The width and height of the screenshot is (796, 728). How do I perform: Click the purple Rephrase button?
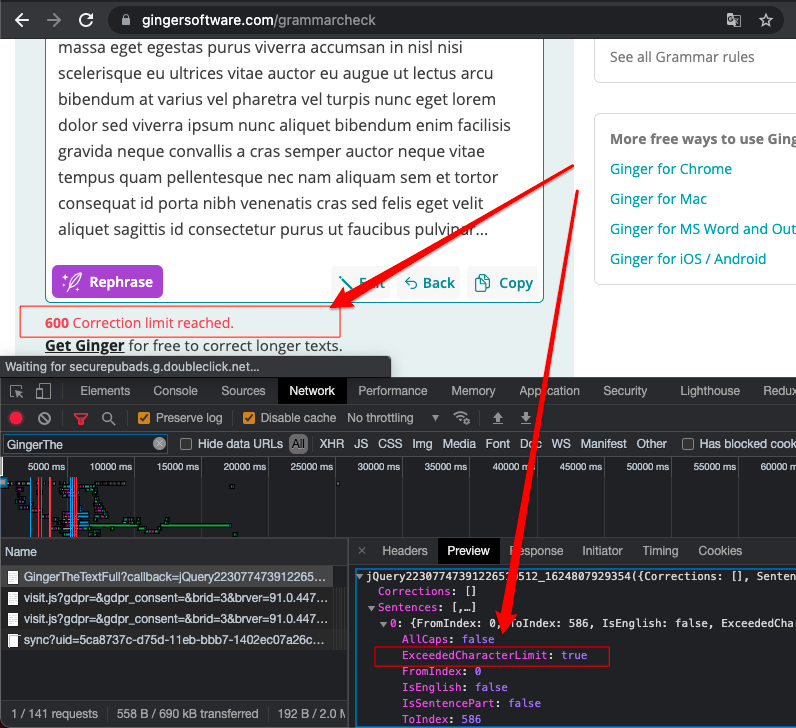coord(108,282)
